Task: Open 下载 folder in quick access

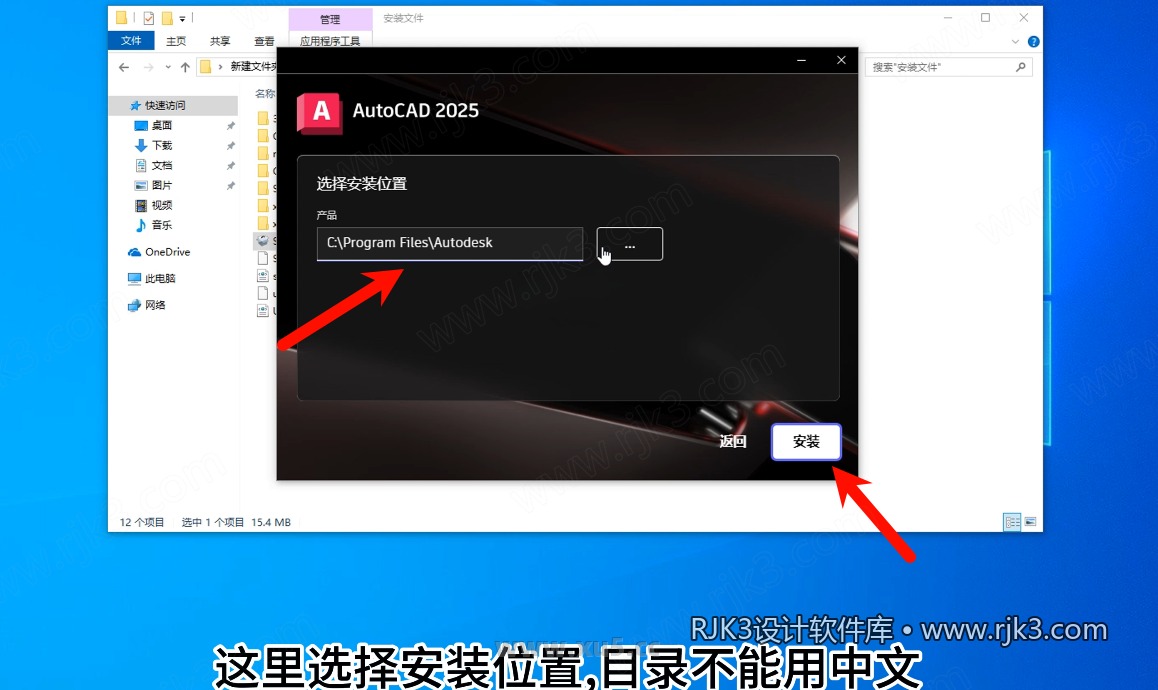Action: [162, 146]
